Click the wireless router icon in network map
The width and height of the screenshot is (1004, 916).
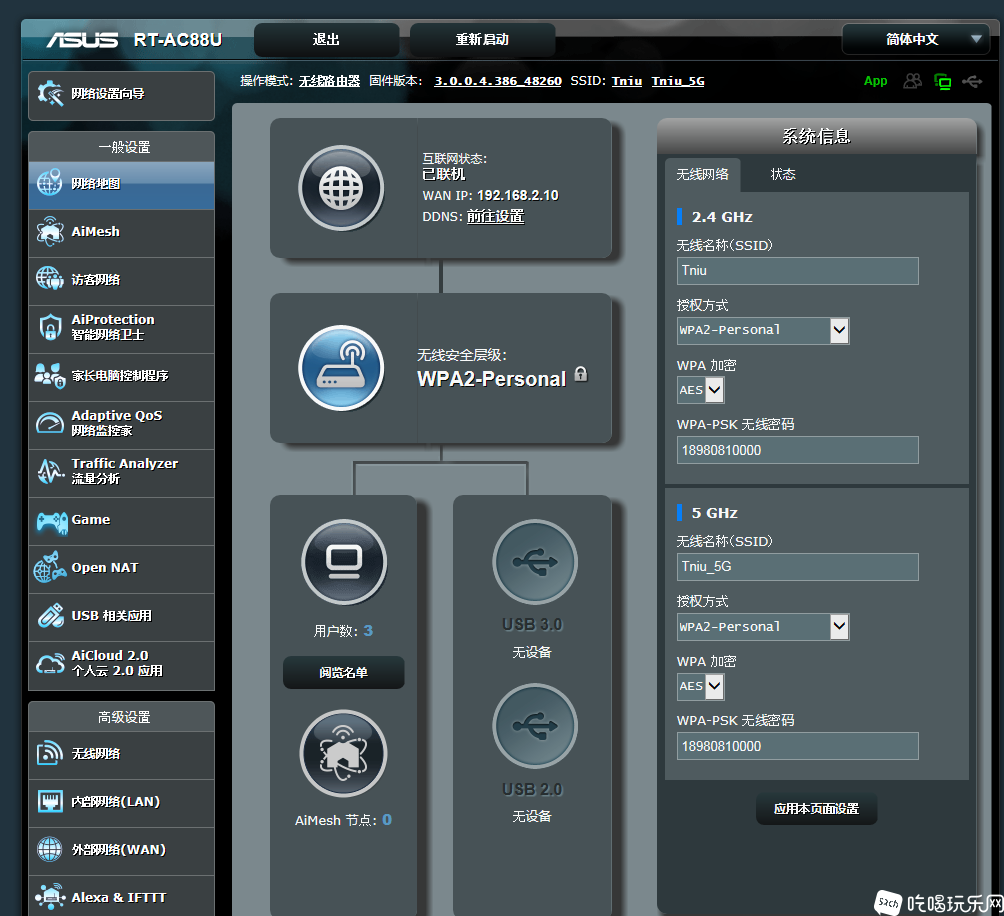(x=341, y=368)
